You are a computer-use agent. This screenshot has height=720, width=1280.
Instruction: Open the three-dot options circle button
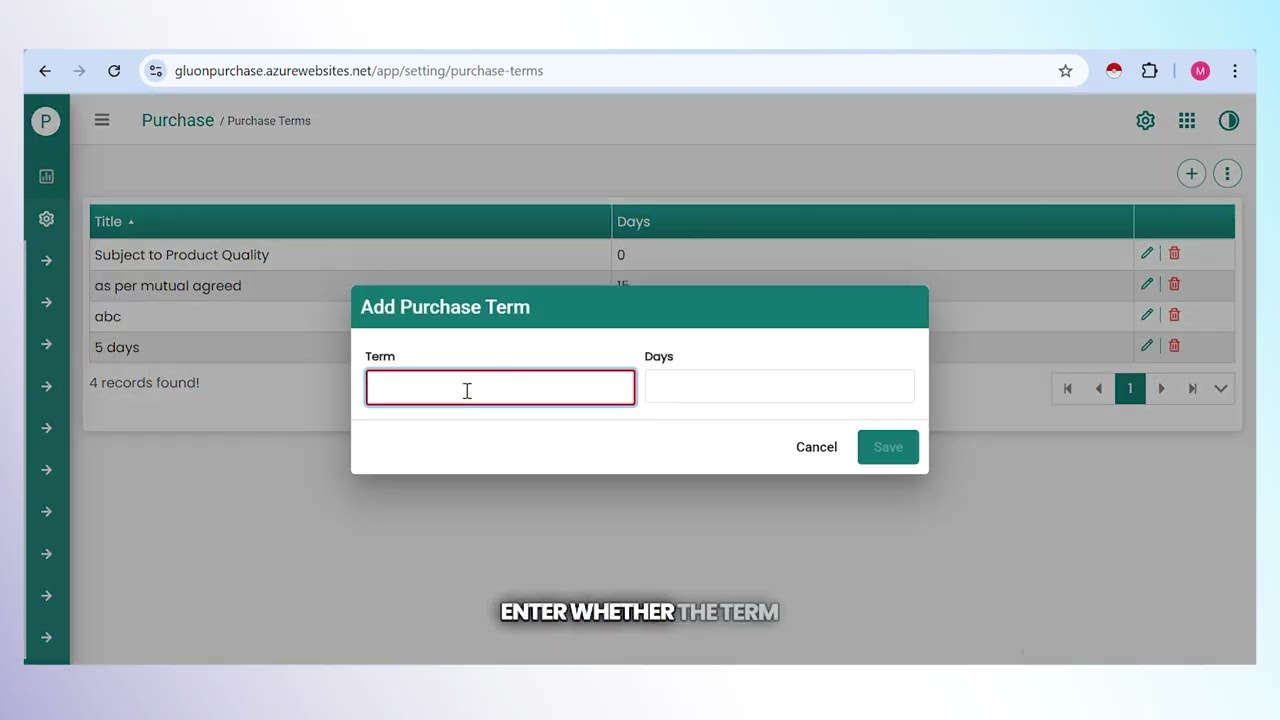click(x=1227, y=174)
